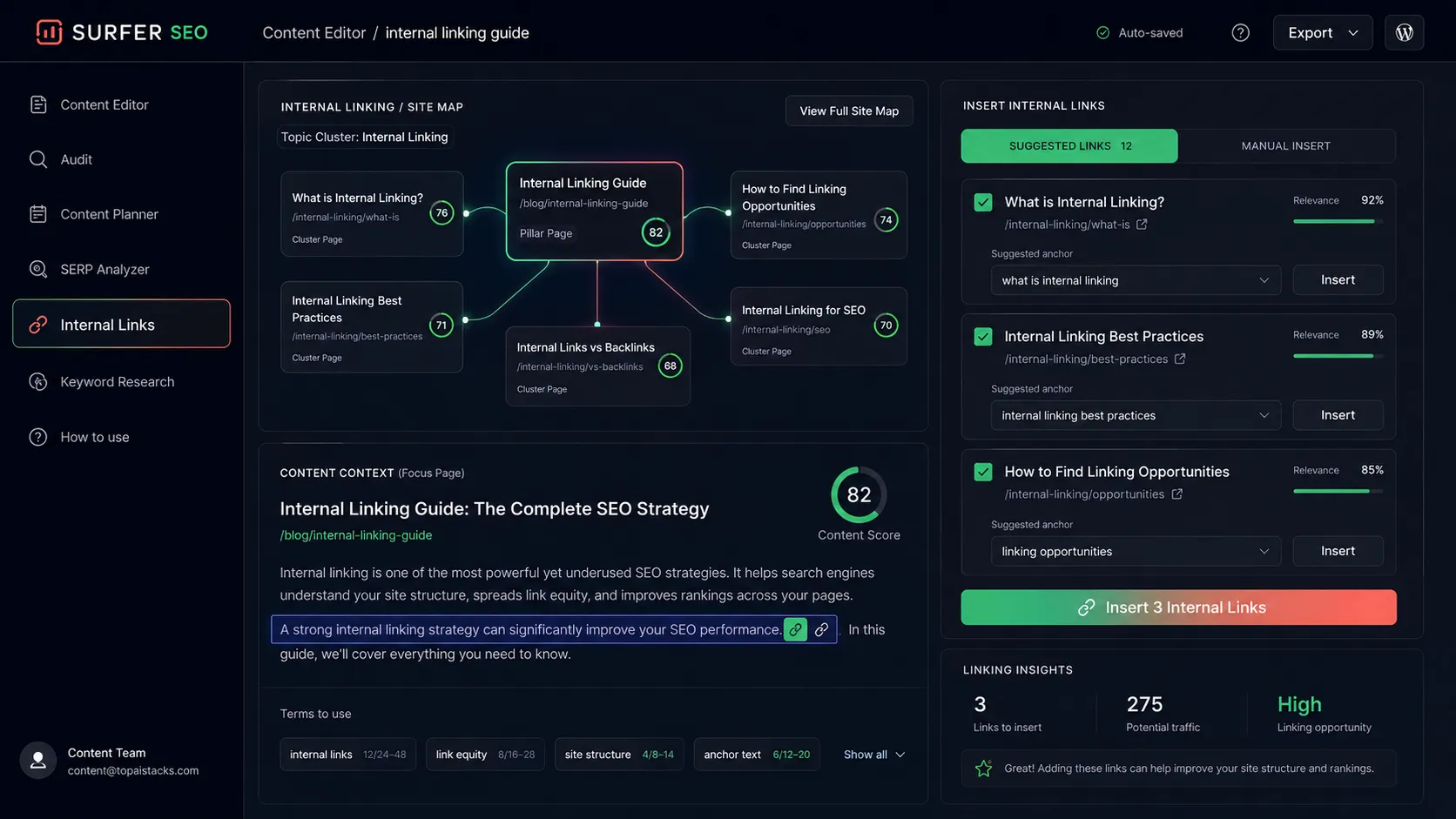The image size is (1456, 819).
Task: Click the Audit magnifier icon
Action: 38,159
